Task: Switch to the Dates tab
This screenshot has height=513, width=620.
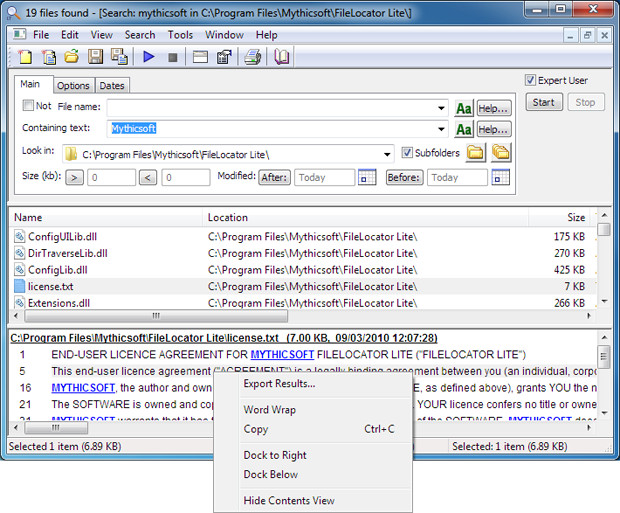Action: 112,85
